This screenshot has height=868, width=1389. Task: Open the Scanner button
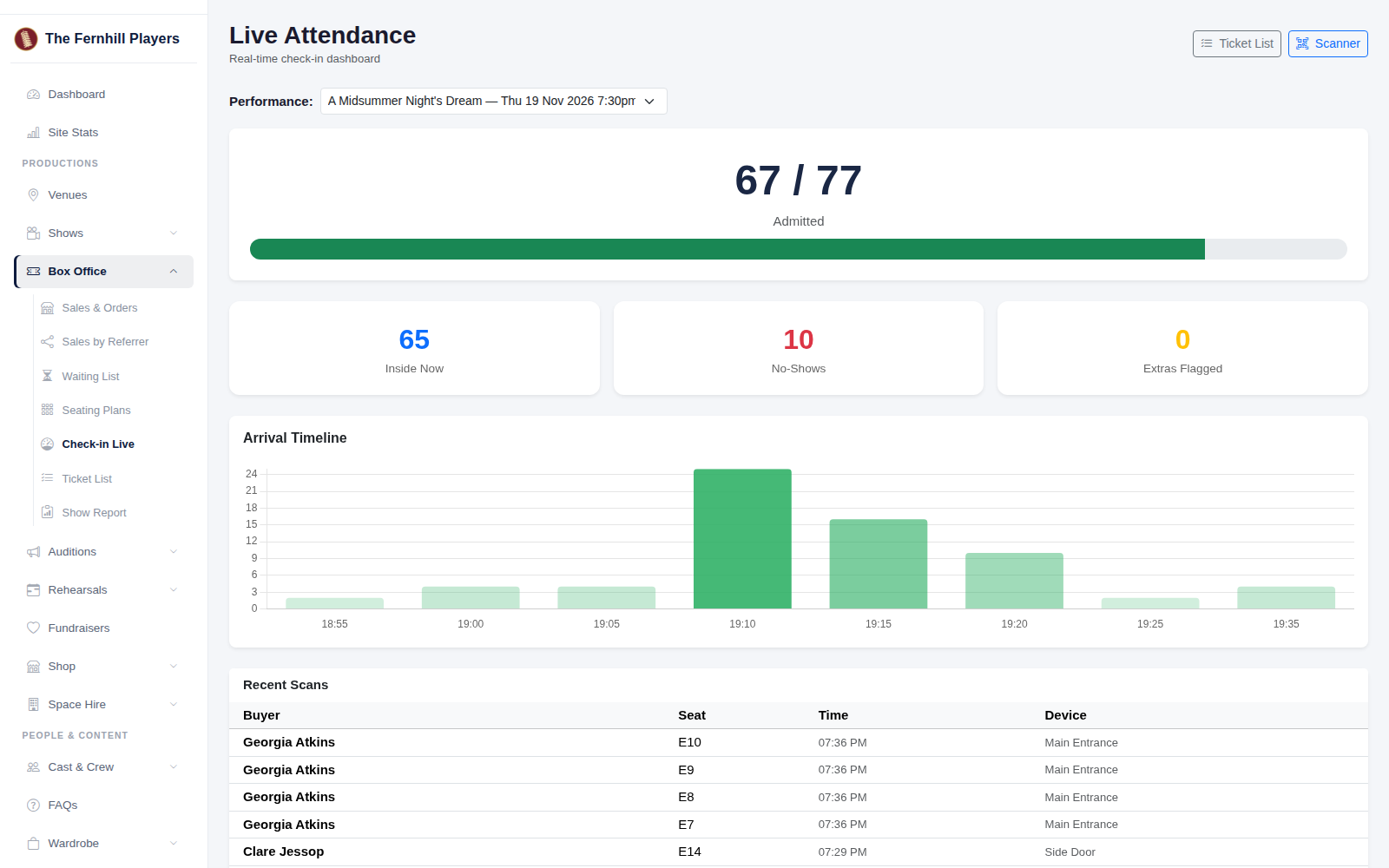coord(1328,43)
